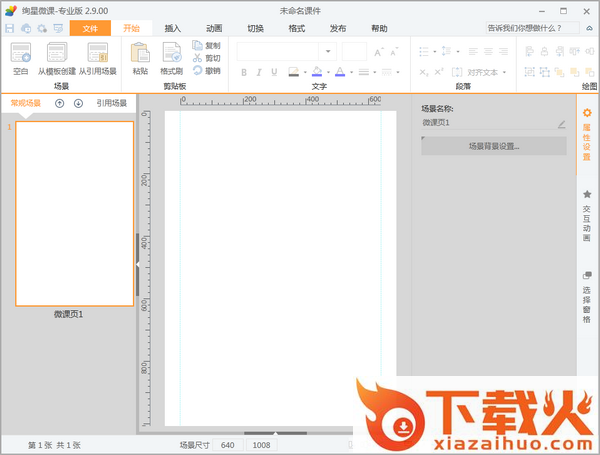Click the Paste (粘贴) icon

[x=140, y=59]
